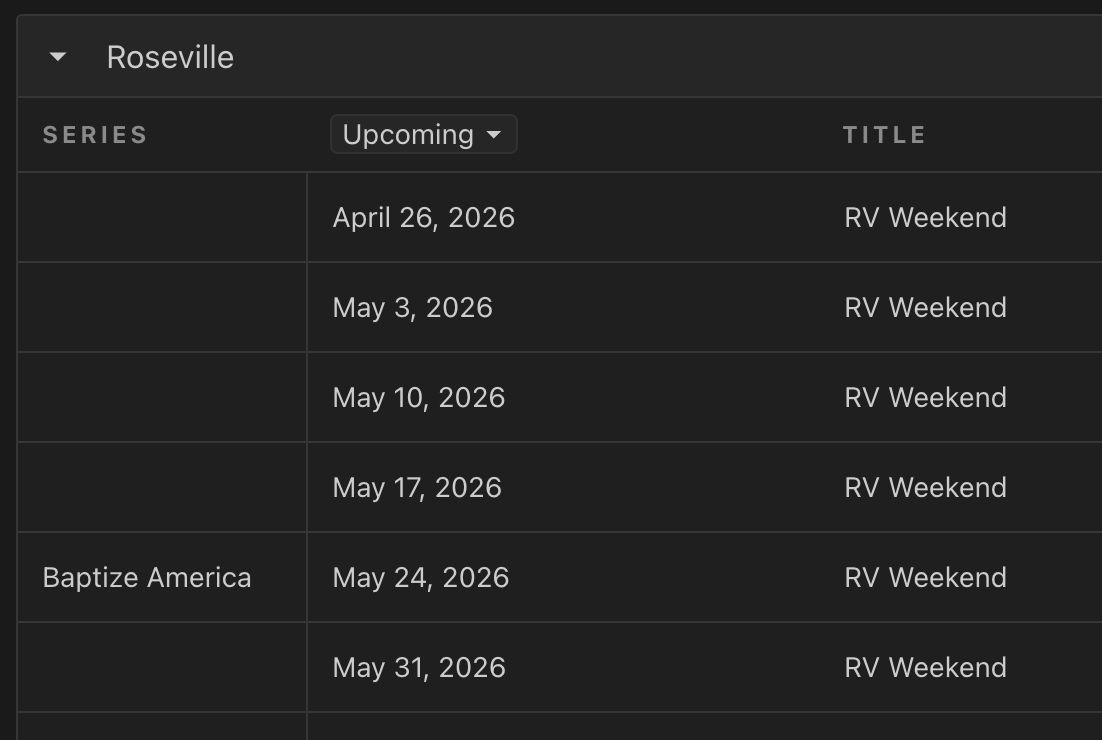Open RV Weekend title for May 10
1102x740 pixels.
(x=926, y=397)
